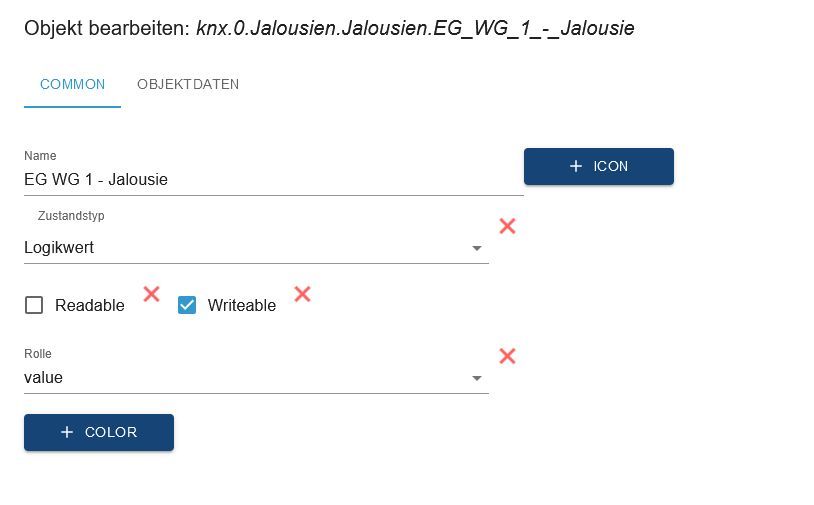Select the Common tab

click(72, 84)
